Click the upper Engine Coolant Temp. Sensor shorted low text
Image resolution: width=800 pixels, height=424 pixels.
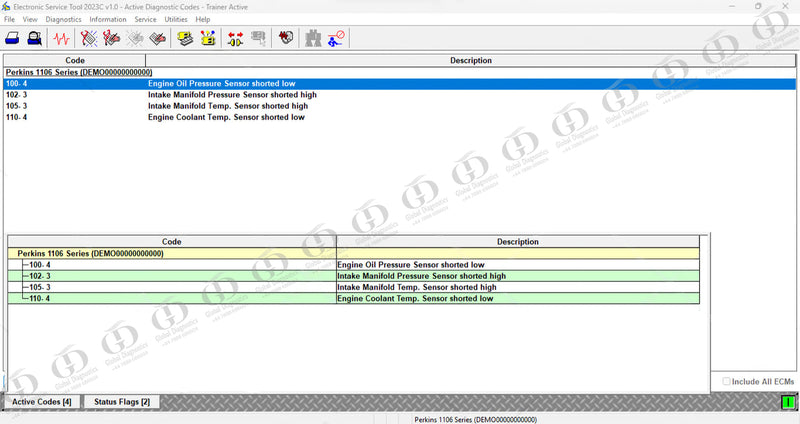click(x=226, y=117)
